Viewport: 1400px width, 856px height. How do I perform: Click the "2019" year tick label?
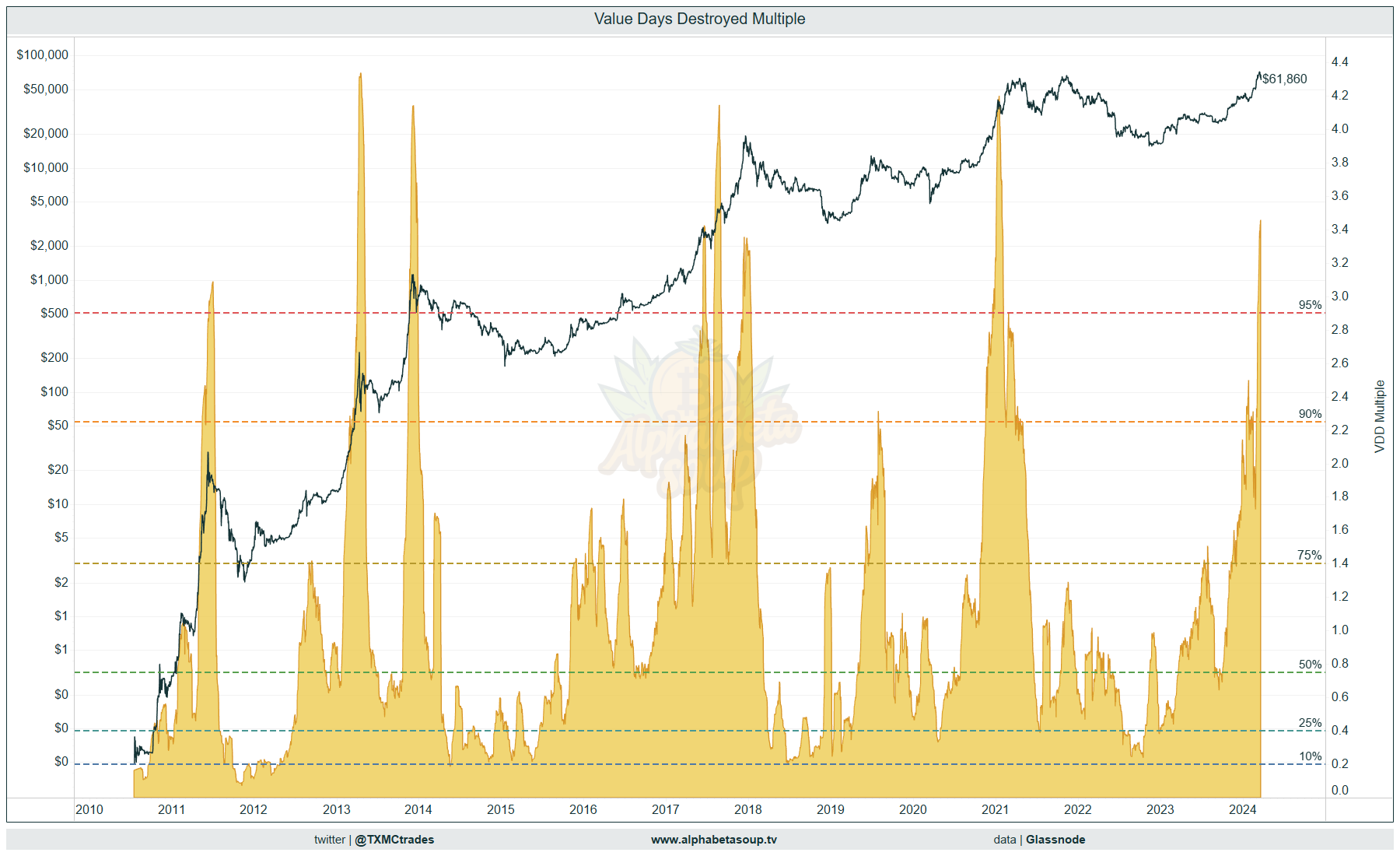coord(831,809)
